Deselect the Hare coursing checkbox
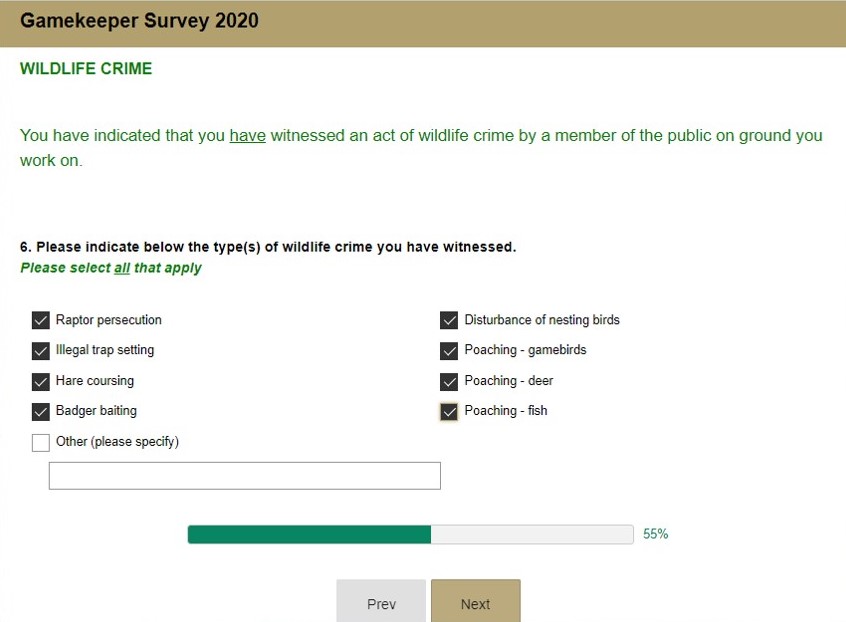Screen dimensions: 846x622 click(x=41, y=381)
